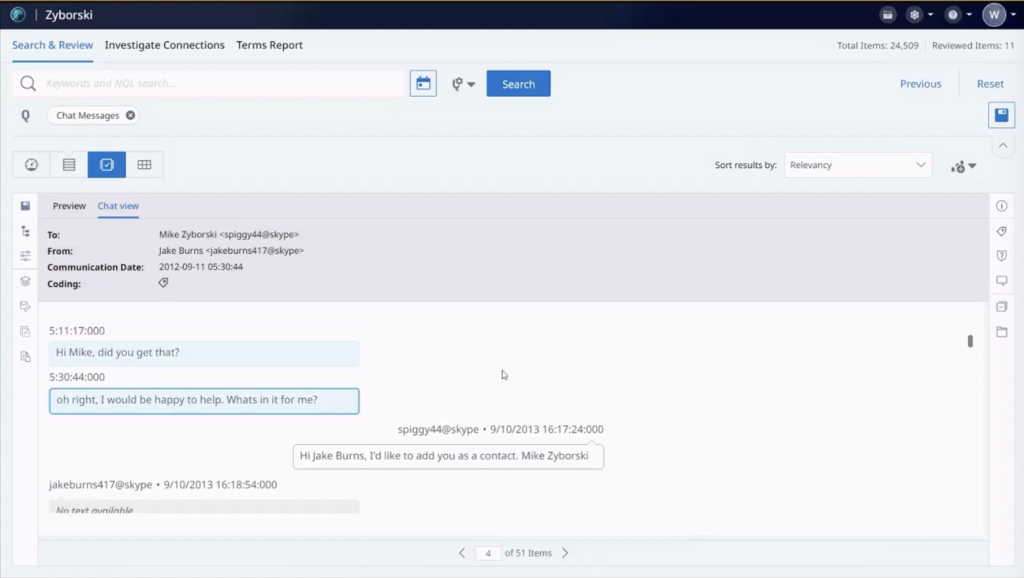Click the From sender Jake Burns
This screenshot has height=578, width=1024.
click(231, 251)
